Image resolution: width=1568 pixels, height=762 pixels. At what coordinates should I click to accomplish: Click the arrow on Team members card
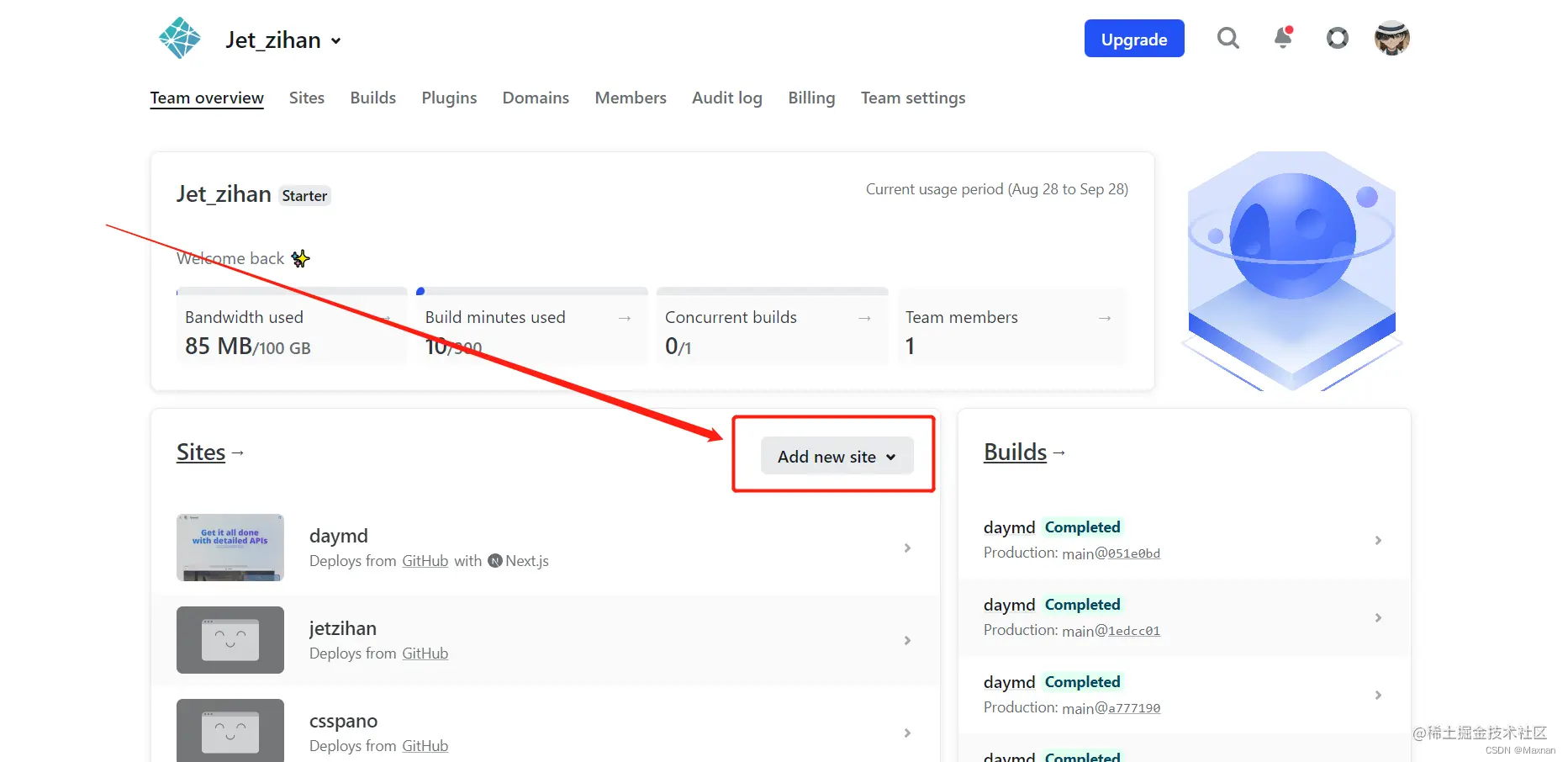coord(1105,318)
